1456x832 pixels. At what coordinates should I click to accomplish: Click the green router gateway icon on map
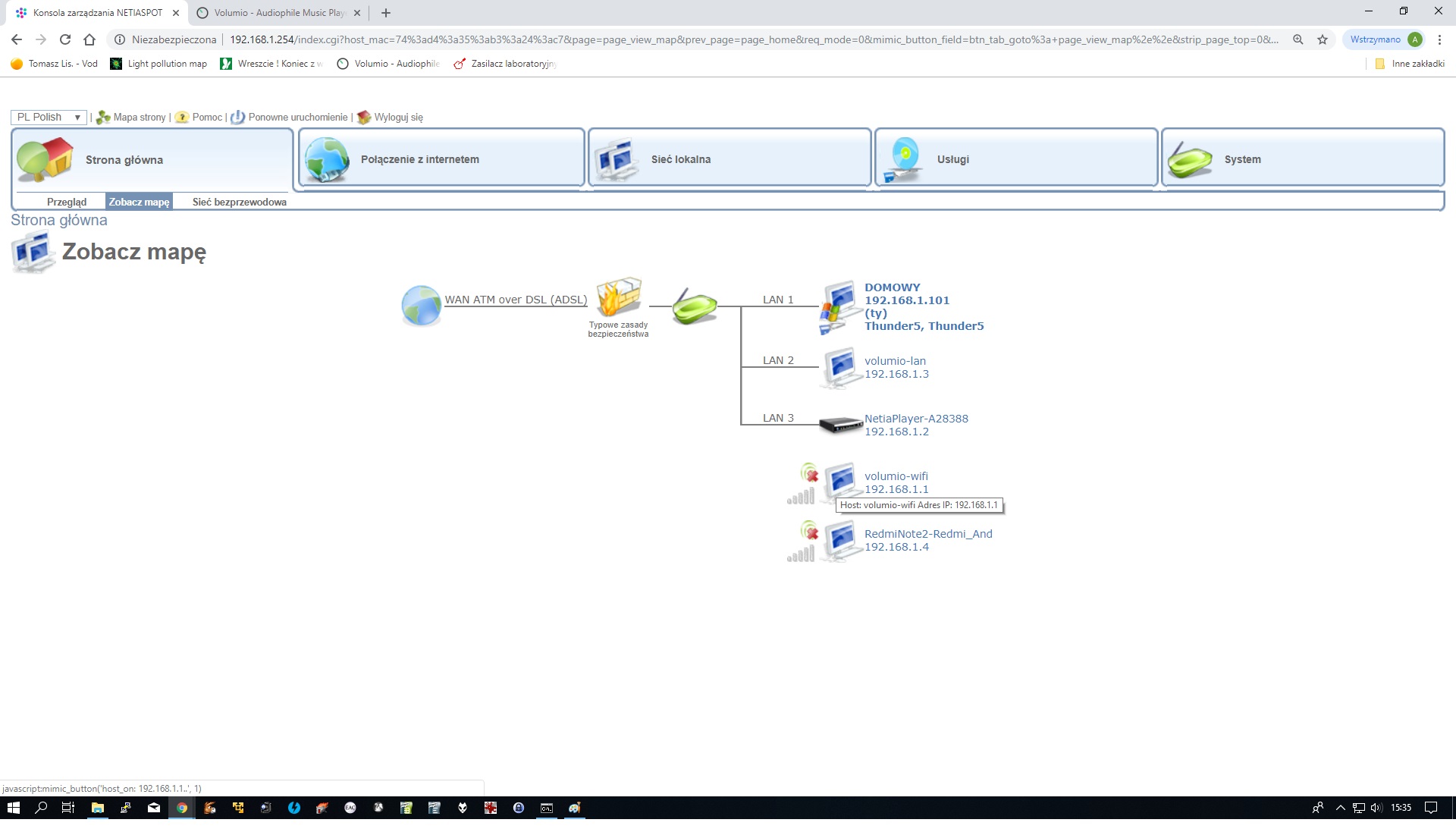pyautogui.click(x=694, y=306)
